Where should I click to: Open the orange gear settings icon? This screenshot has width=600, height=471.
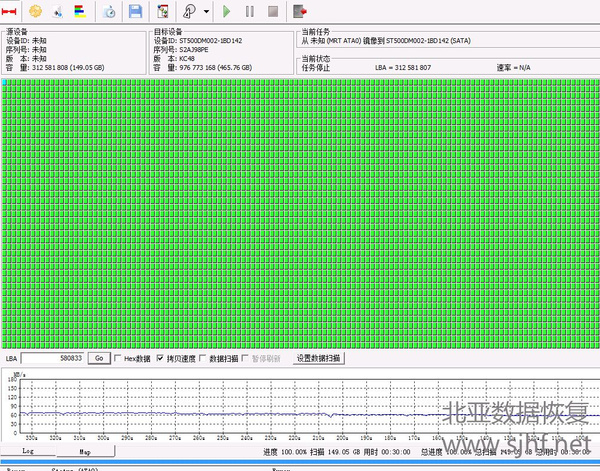click(35, 11)
